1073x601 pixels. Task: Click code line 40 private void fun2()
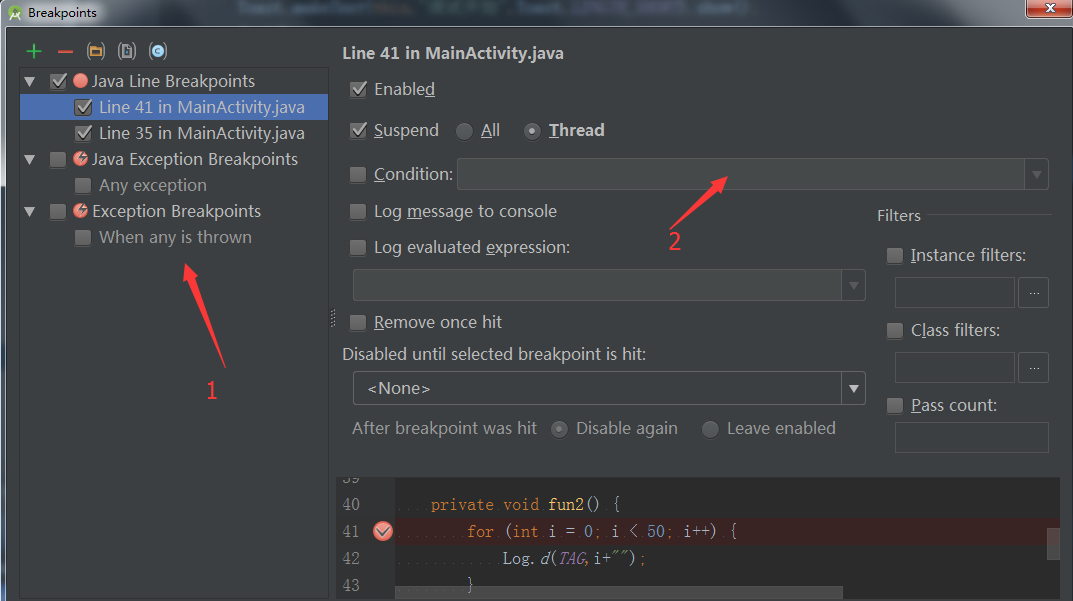click(525, 504)
